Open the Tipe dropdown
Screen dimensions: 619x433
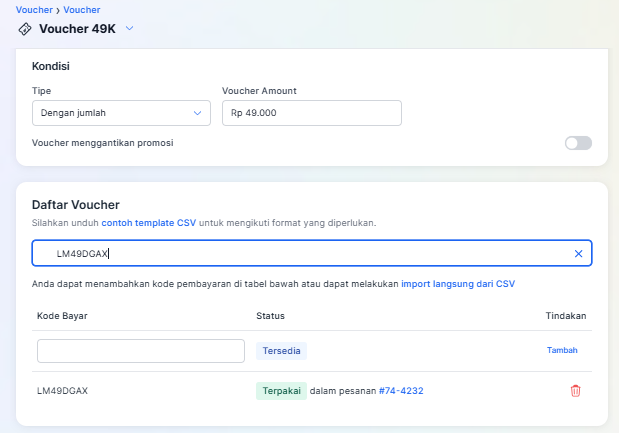(x=121, y=113)
